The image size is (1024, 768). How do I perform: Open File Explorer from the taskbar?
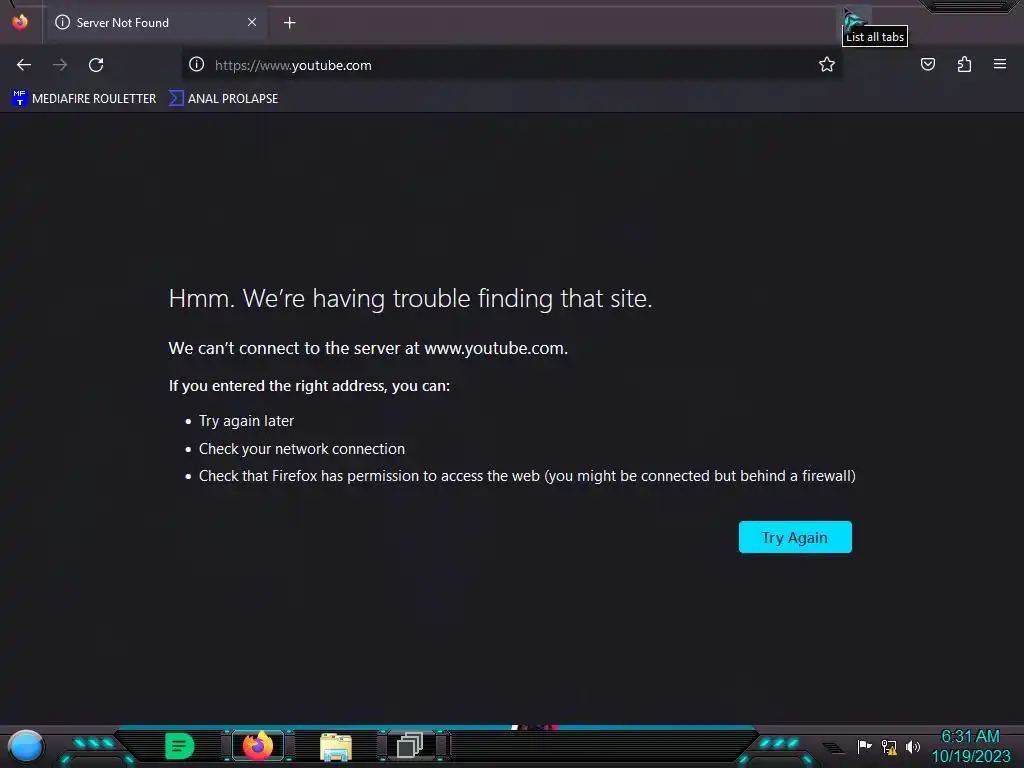tap(336, 746)
